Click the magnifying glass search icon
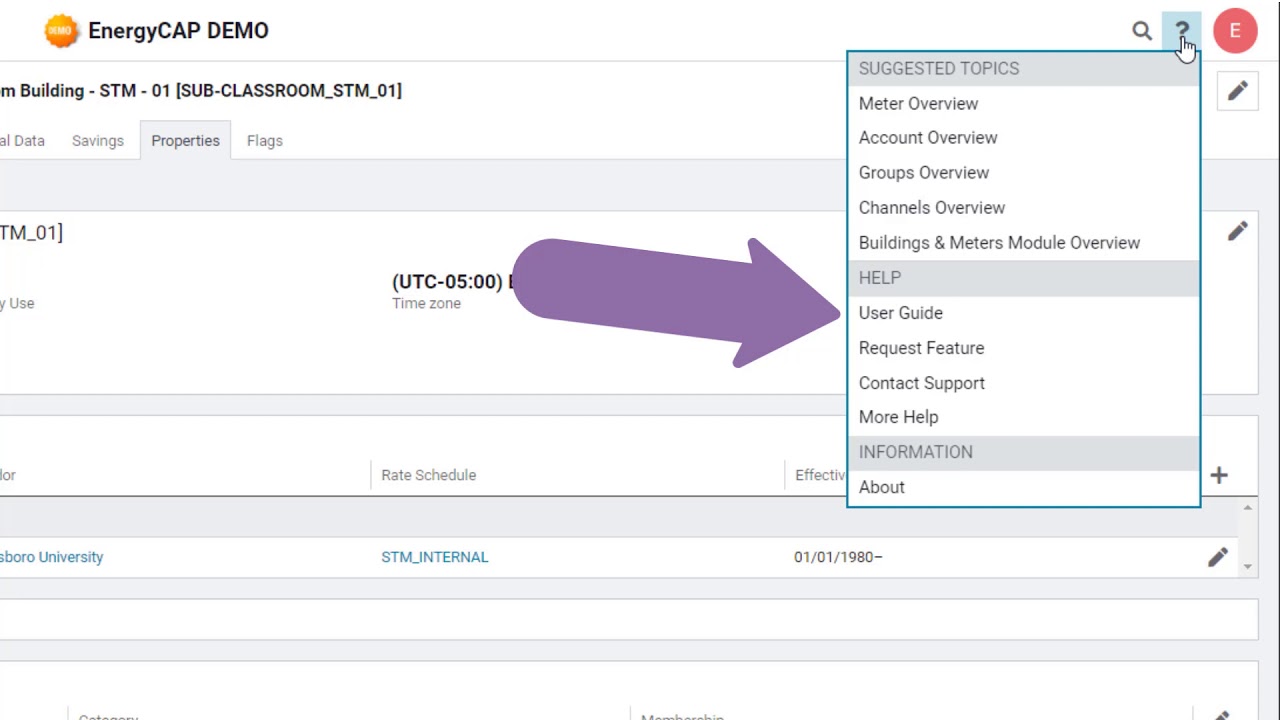Viewport: 1280px width, 720px height. [1141, 31]
